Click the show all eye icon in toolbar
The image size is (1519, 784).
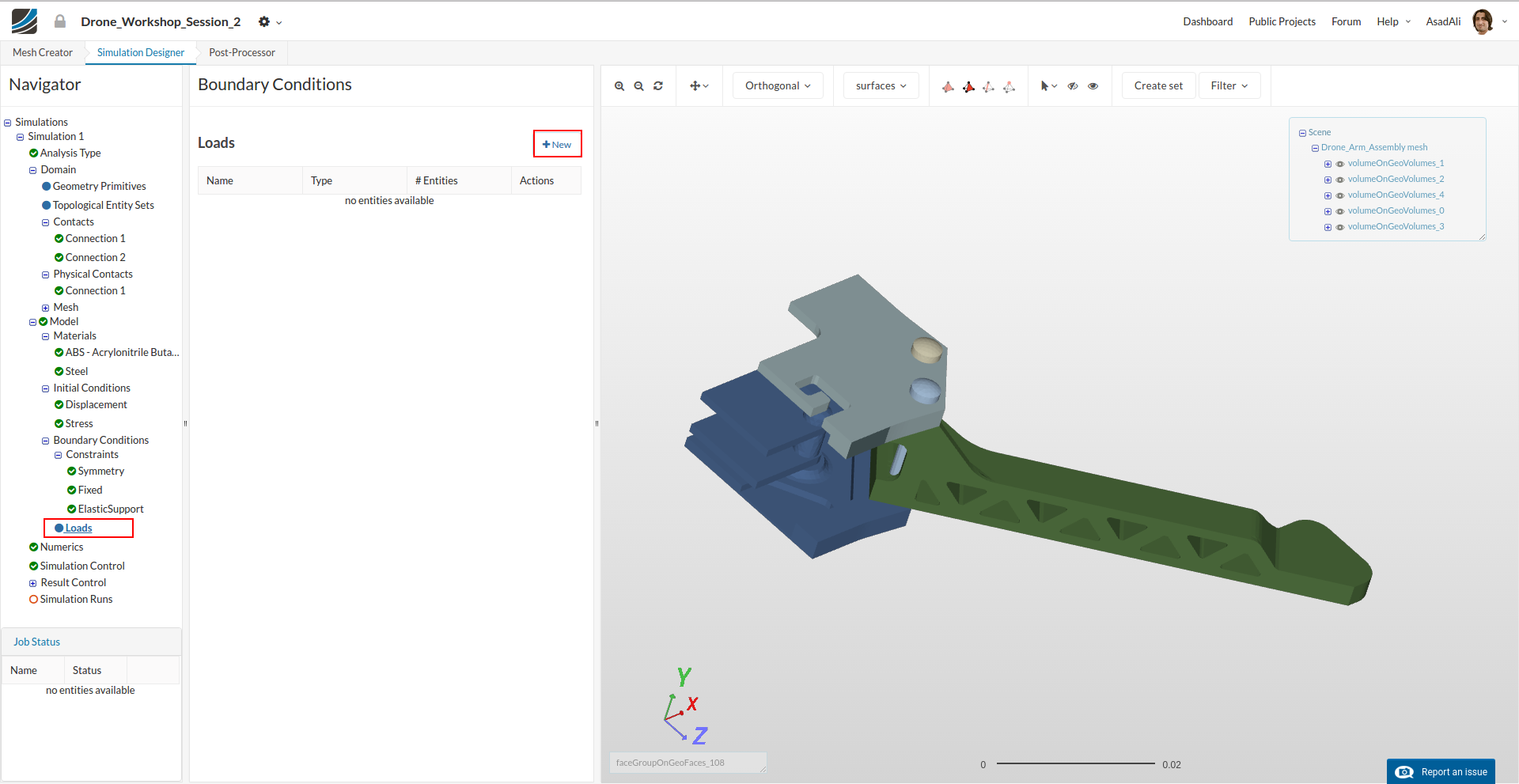pos(1093,86)
